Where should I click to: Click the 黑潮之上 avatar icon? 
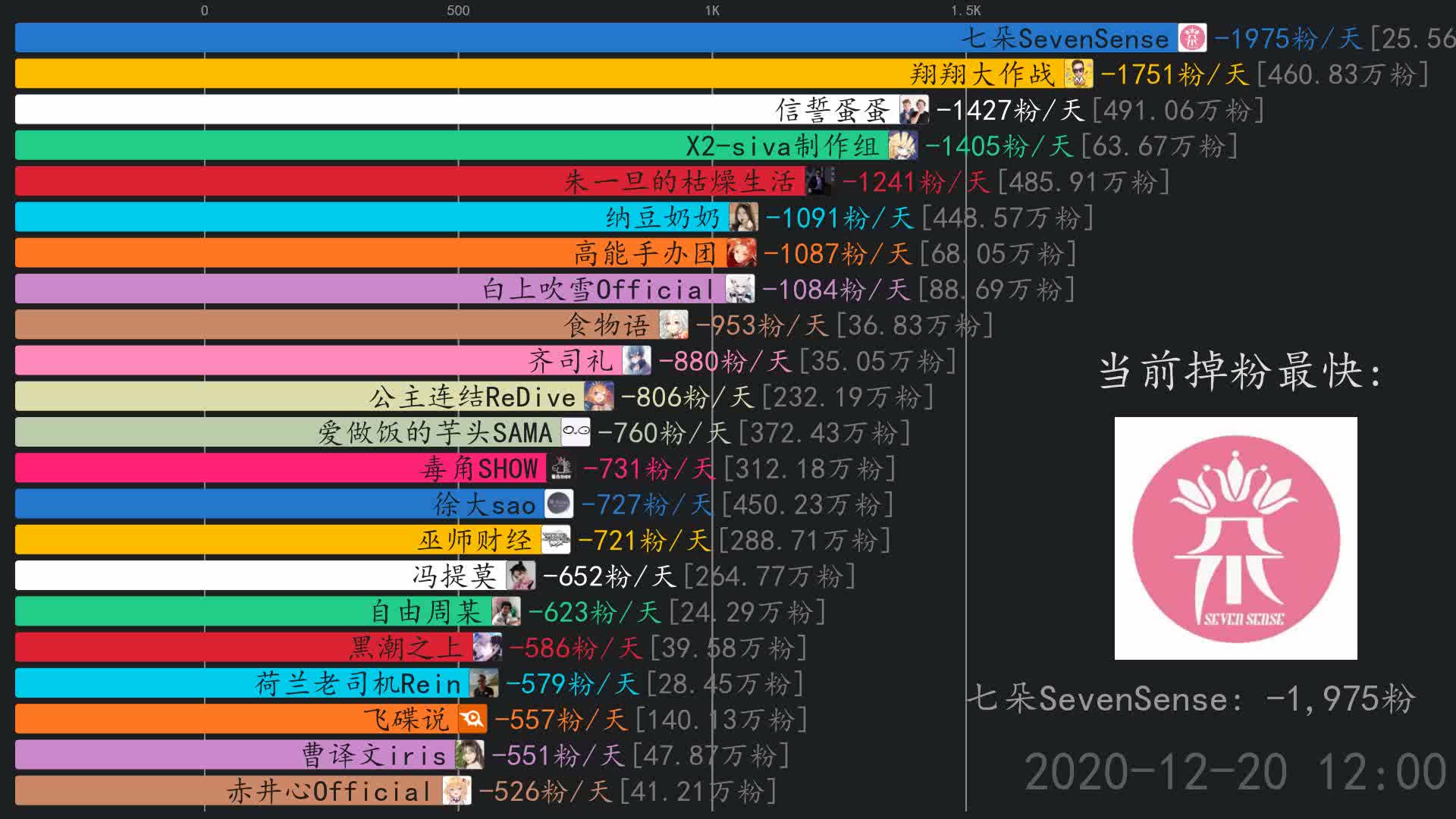(x=487, y=648)
